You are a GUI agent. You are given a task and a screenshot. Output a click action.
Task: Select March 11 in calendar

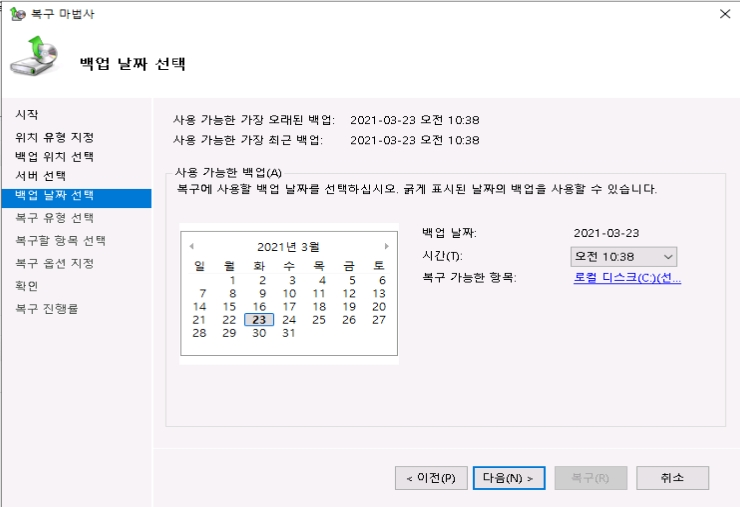coord(319,293)
